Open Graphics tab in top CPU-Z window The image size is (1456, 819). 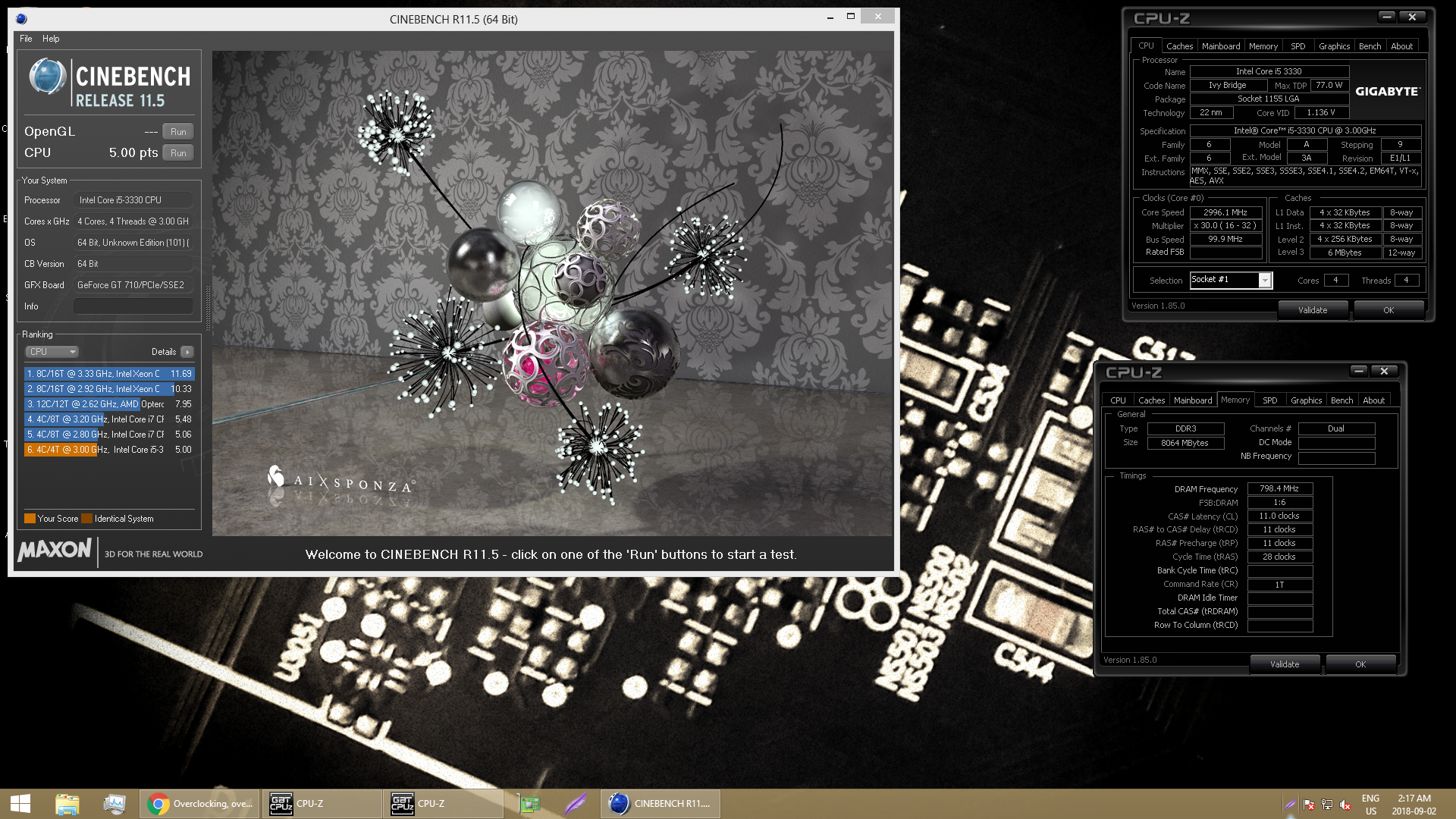coord(1334,46)
